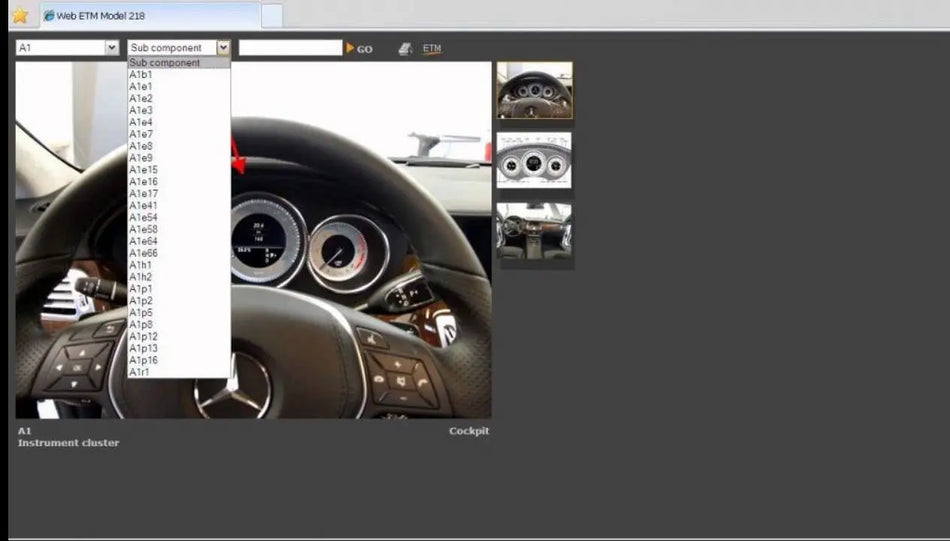Select the 'Sub component' placeholder option
950x541 pixels.
point(165,63)
